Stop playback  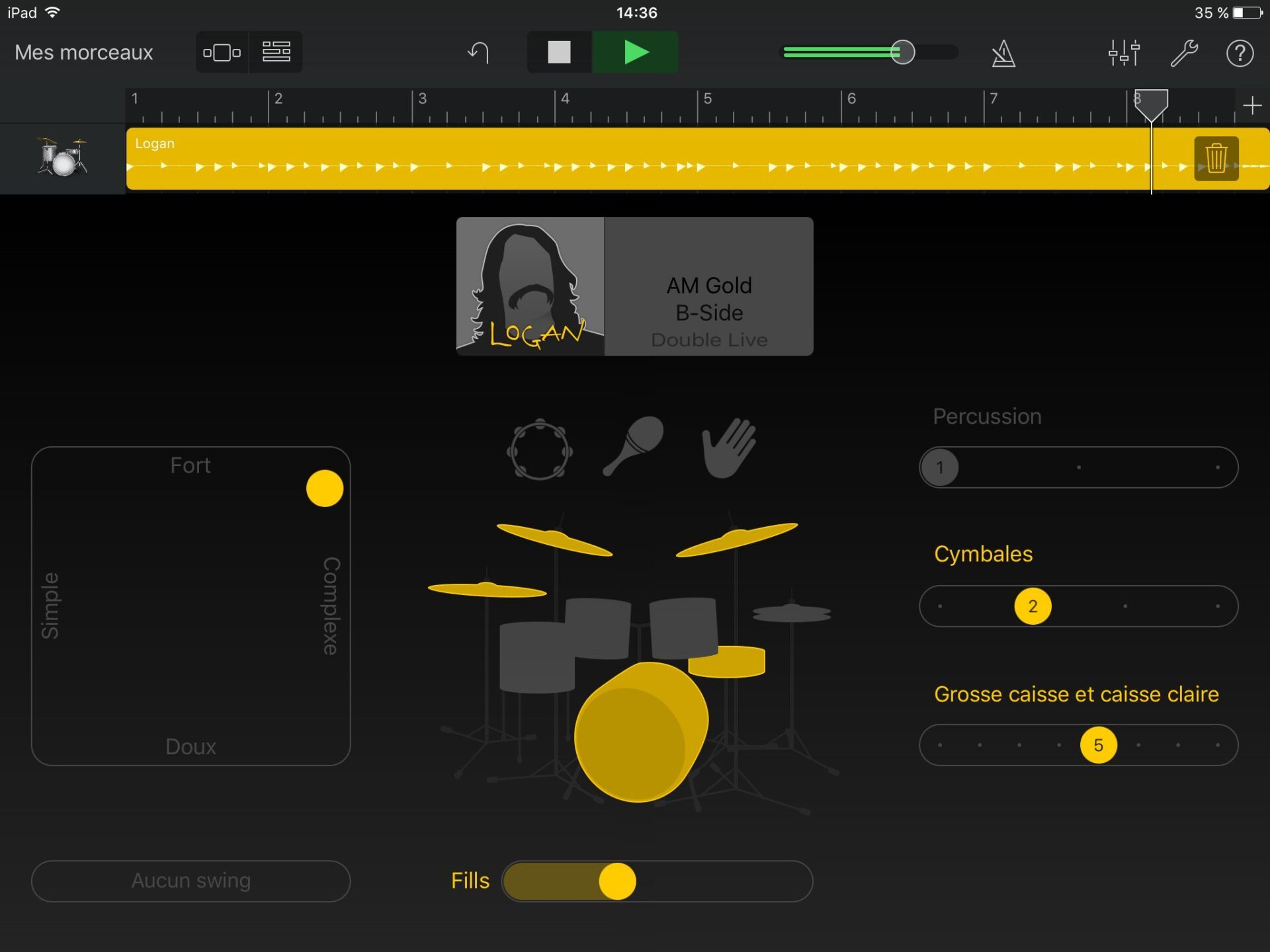coord(559,52)
